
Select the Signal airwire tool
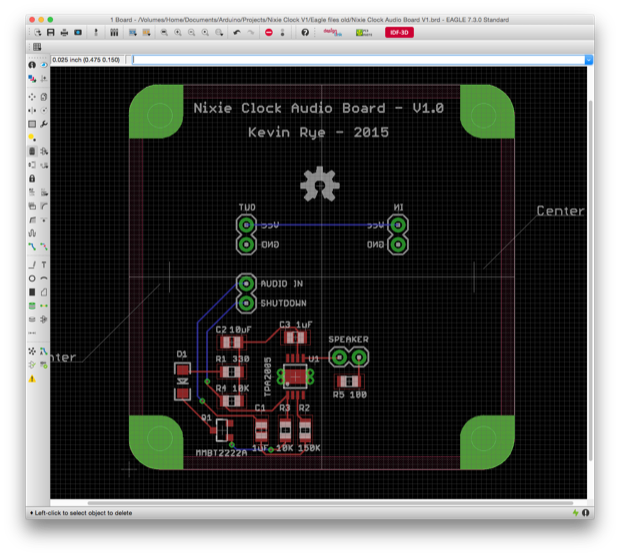tap(44, 306)
